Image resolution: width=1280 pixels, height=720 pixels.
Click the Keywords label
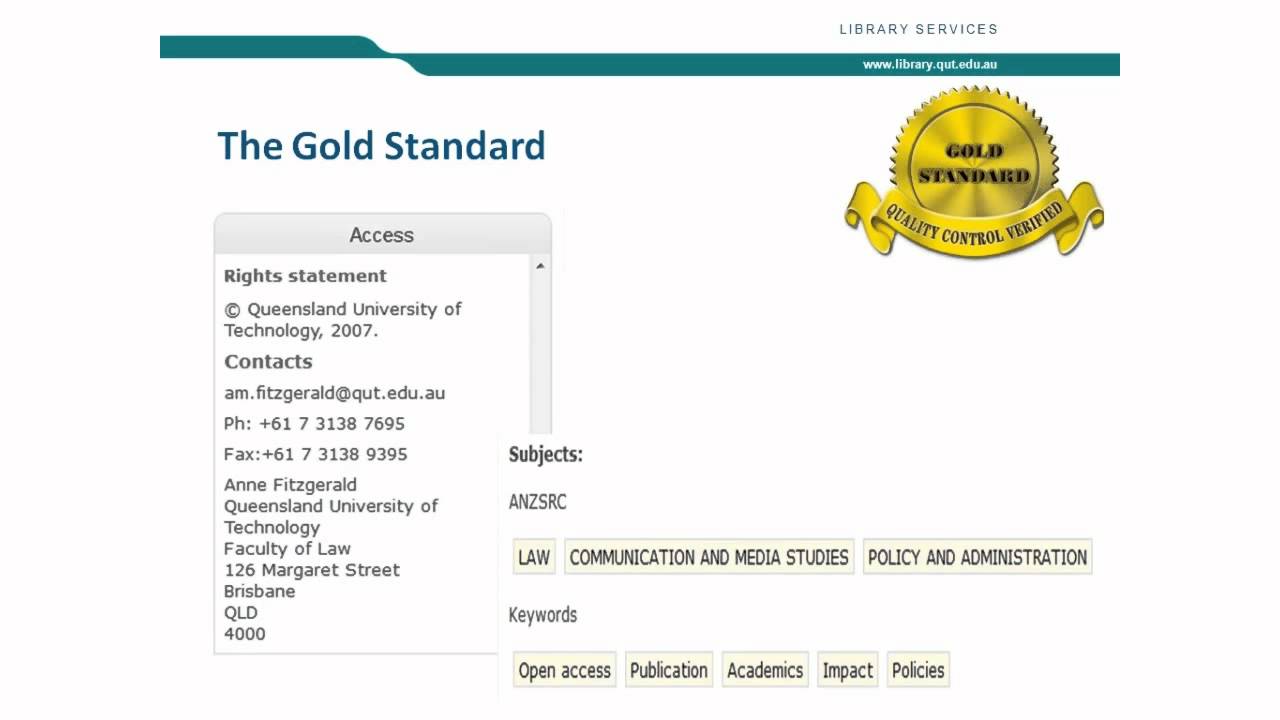coord(543,615)
